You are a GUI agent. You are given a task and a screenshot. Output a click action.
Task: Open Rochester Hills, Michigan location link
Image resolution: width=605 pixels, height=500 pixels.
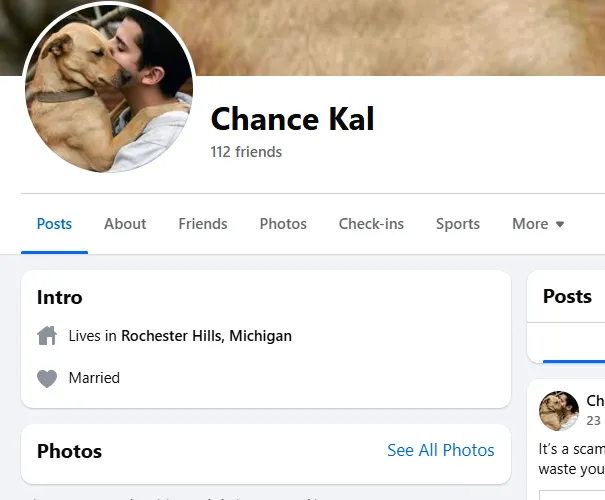[206, 336]
